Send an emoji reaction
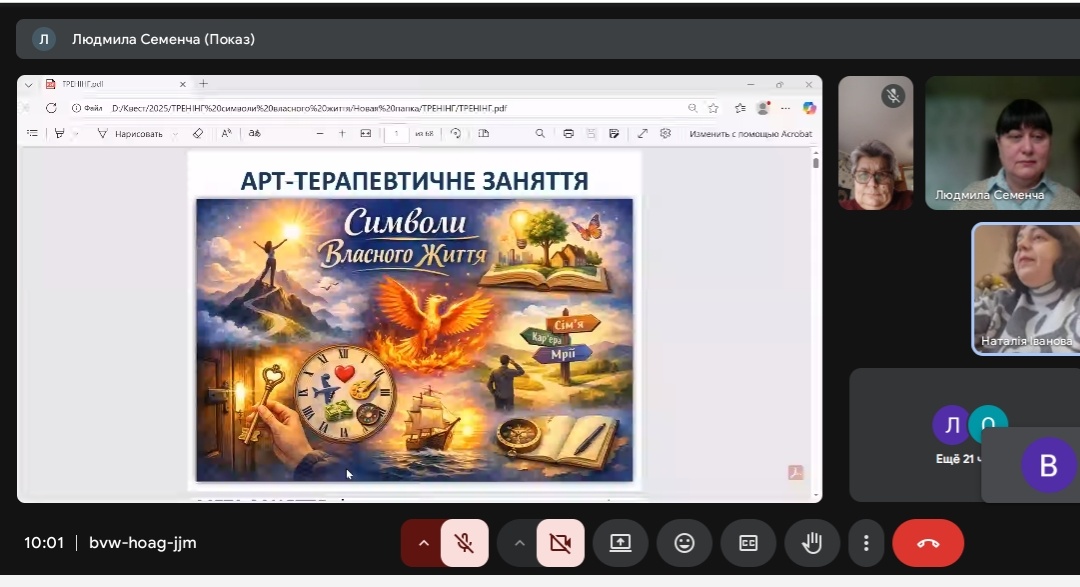Screen dimensions: 1080x587 coord(684,543)
